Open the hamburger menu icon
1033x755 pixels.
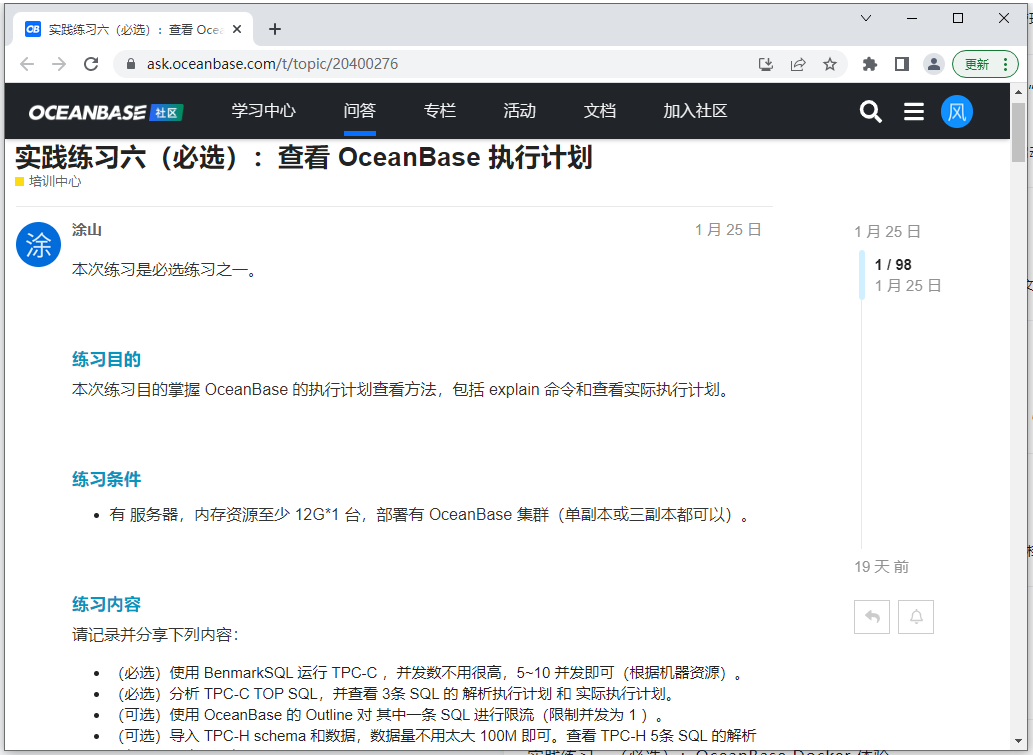(x=913, y=111)
